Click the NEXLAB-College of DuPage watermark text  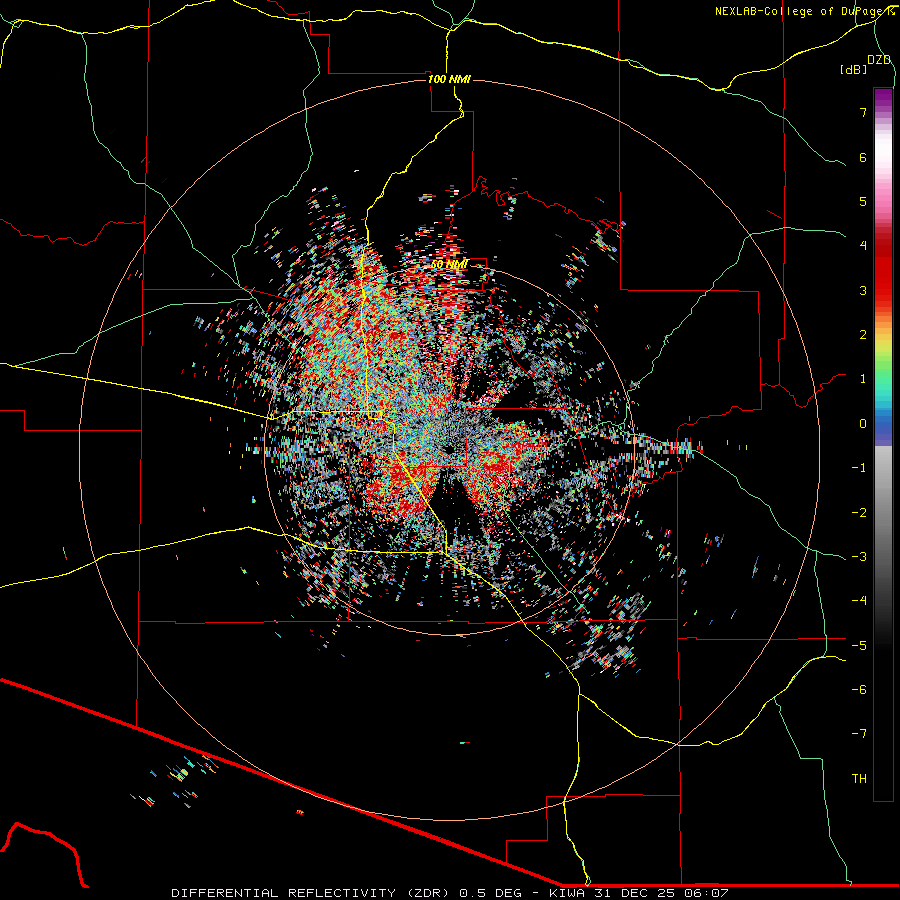pos(804,11)
